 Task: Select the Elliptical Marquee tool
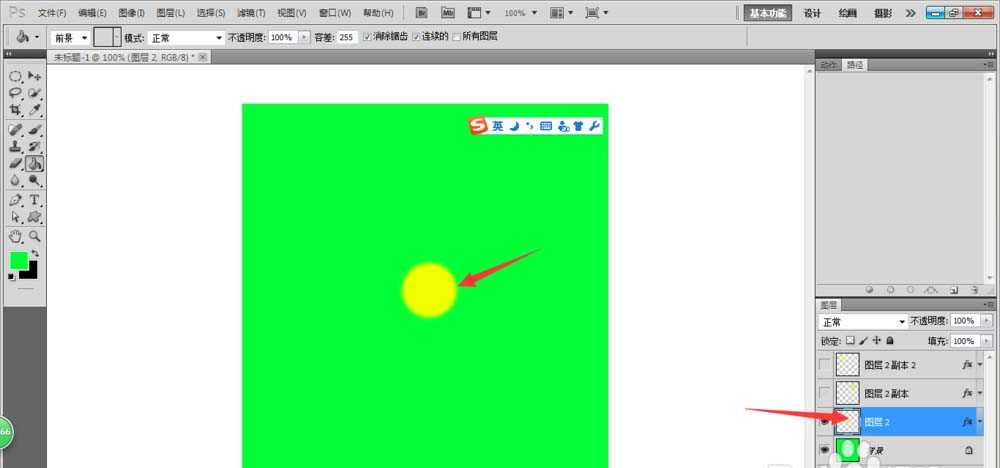pos(15,76)
